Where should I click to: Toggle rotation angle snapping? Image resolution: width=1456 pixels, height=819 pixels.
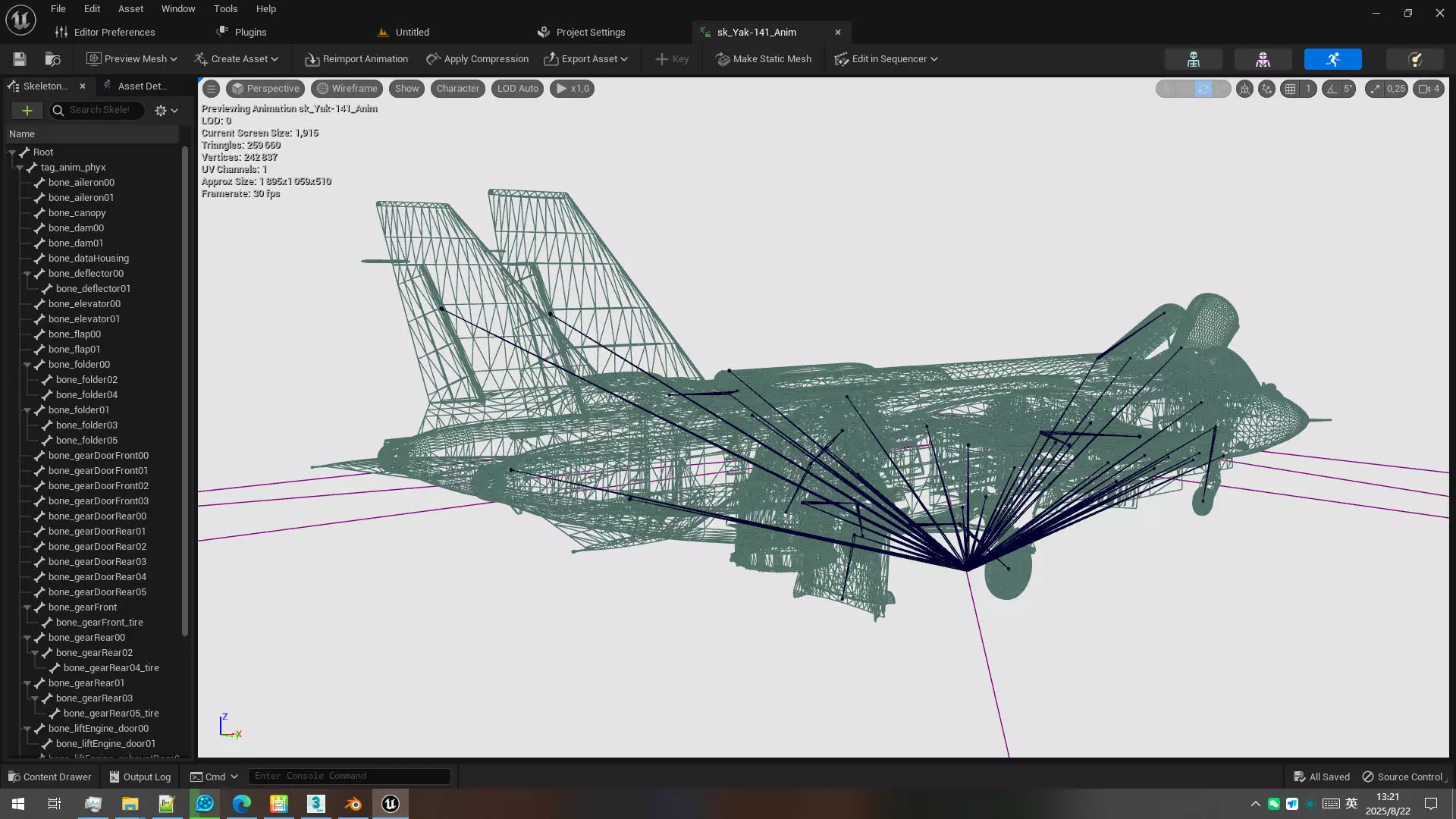(x=1332, y=89)
